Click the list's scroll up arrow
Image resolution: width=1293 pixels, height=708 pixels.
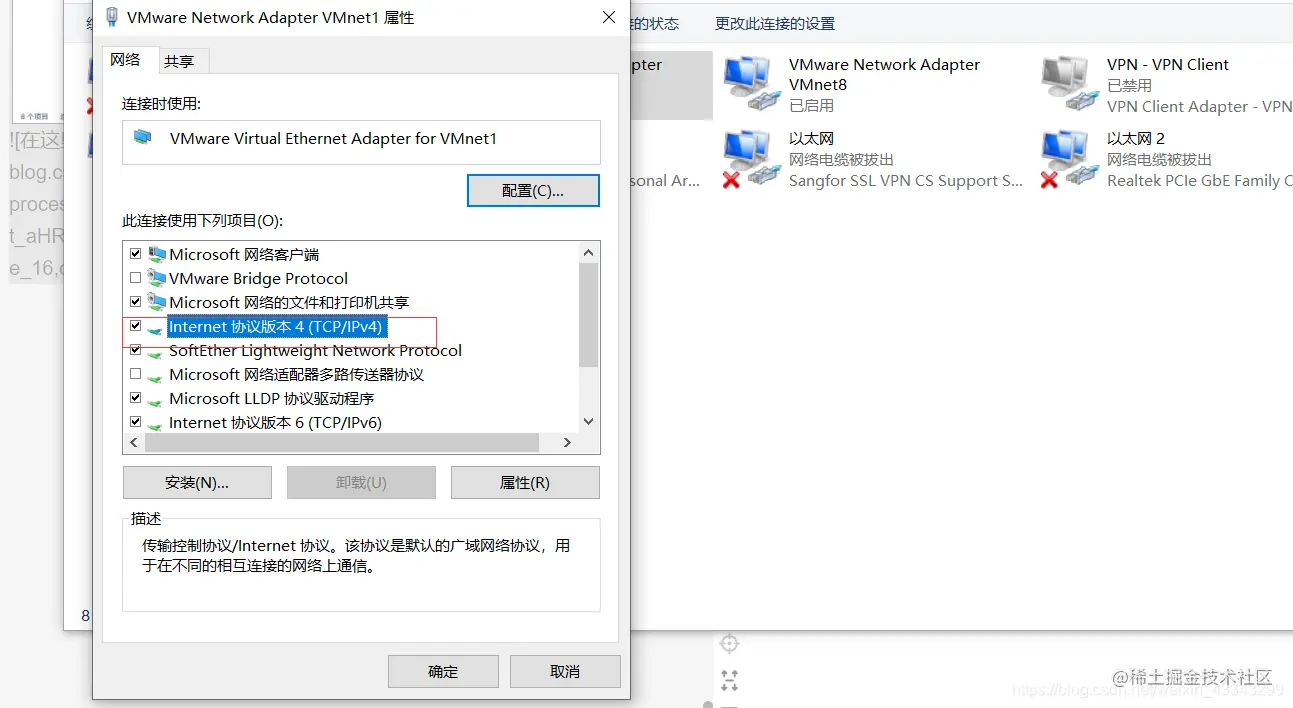click(x=588, y=253)
